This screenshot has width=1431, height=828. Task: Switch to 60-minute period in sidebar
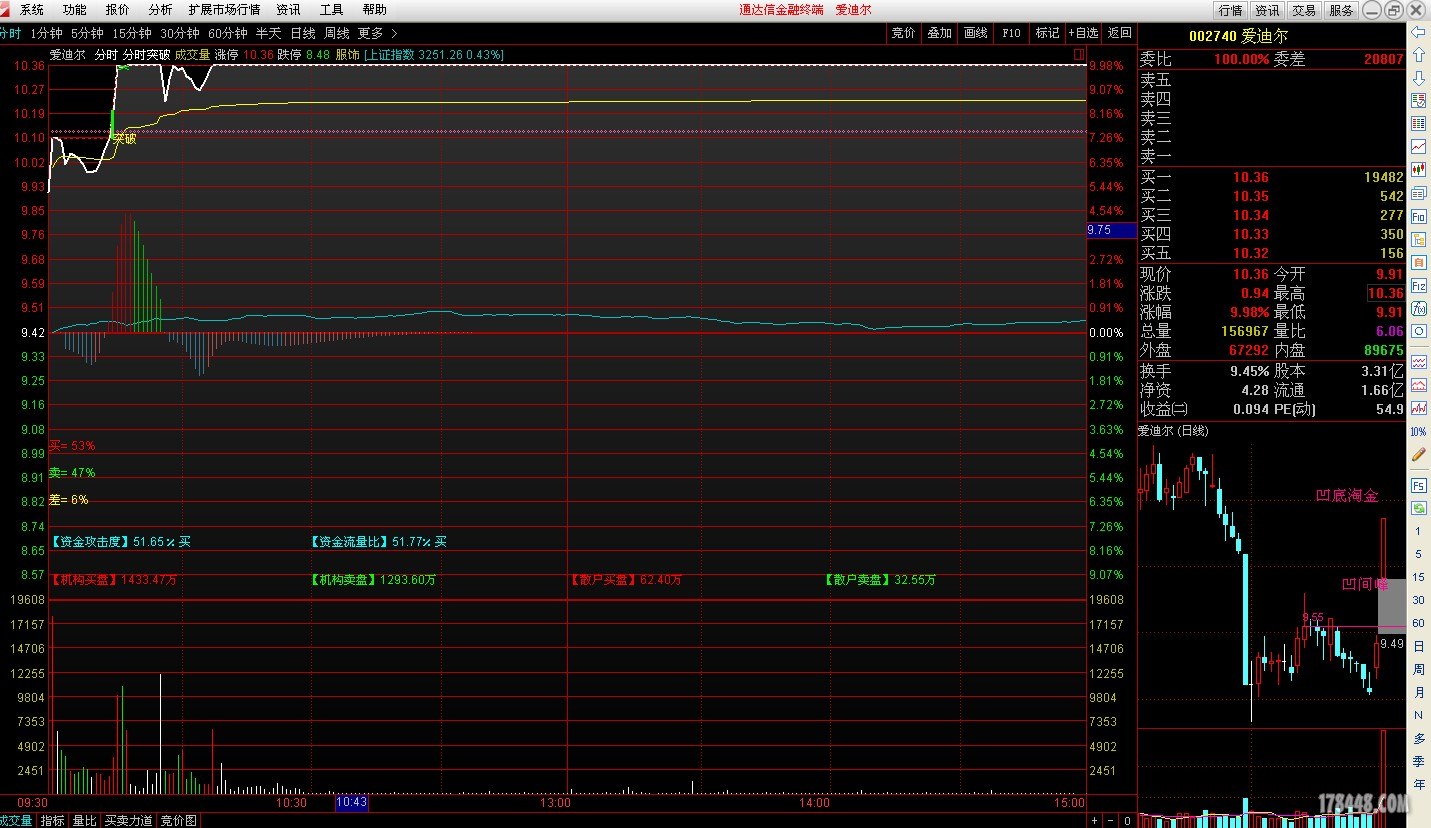point(1418,624)
